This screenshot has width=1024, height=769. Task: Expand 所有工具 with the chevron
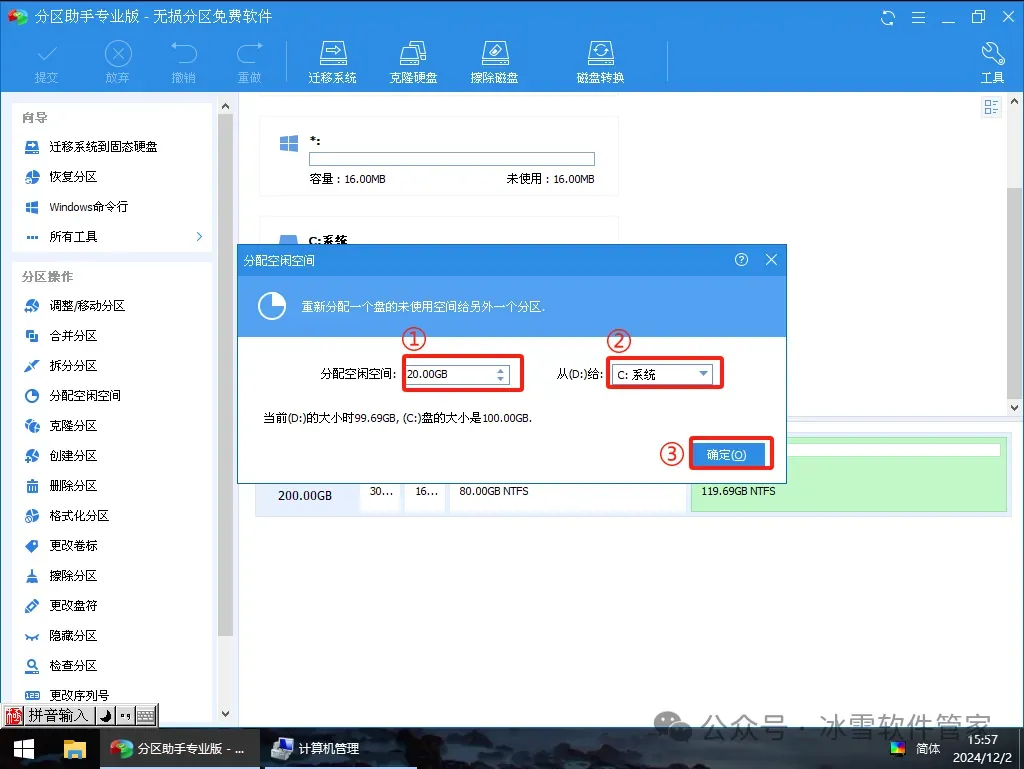tap(199, 236)
